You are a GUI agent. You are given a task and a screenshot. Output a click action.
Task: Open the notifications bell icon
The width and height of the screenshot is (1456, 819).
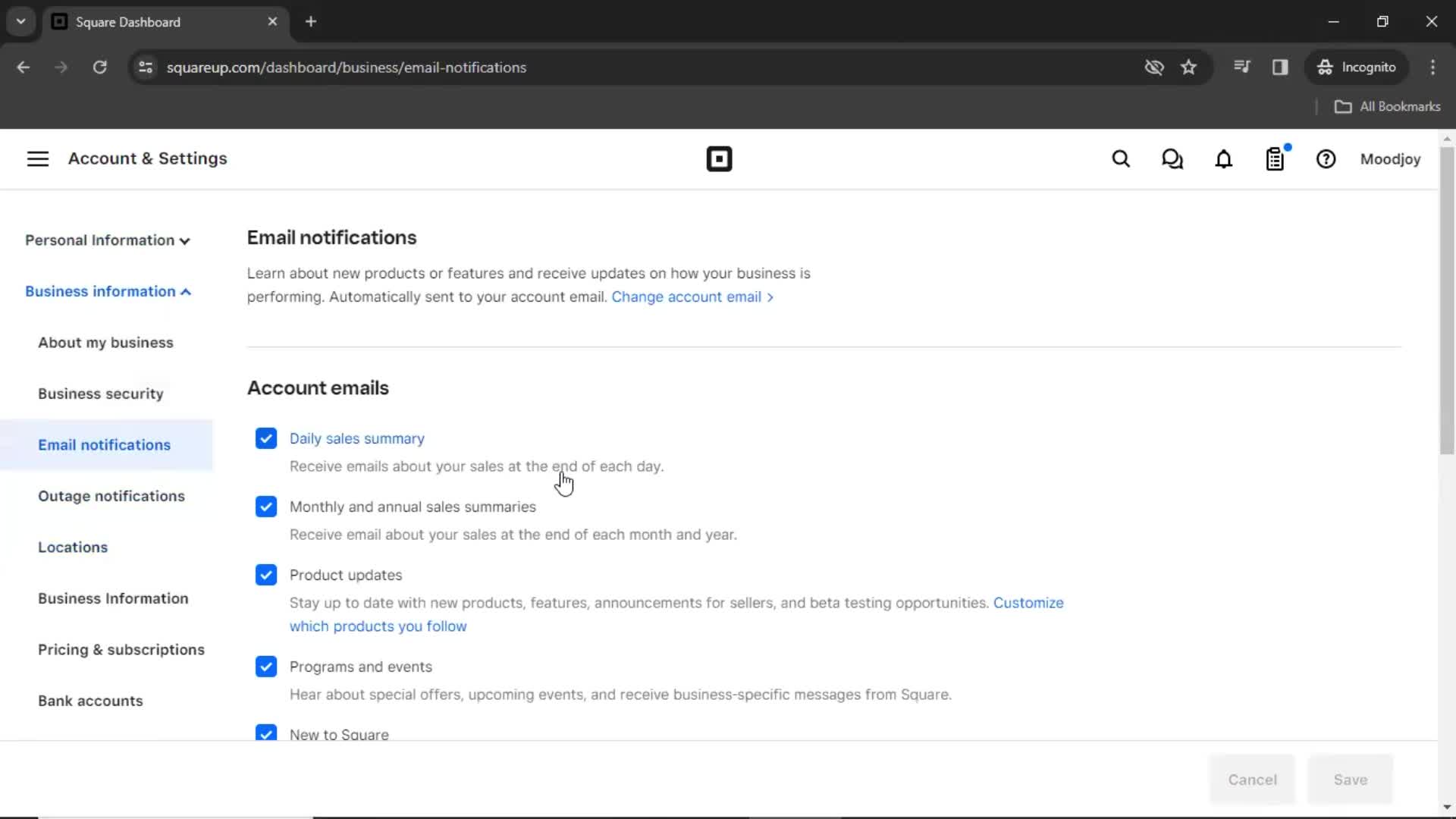(x=1224, y=159)
